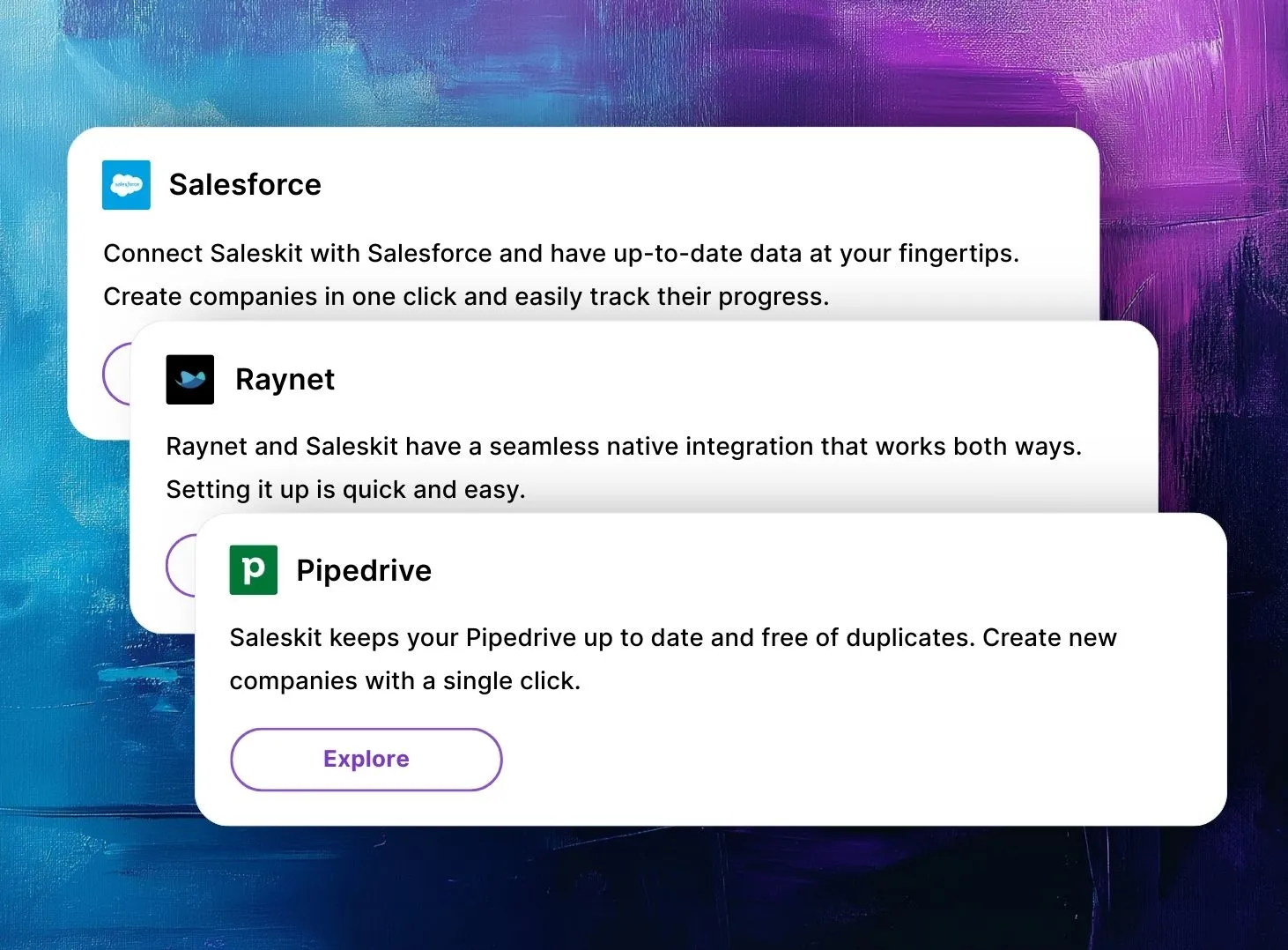Click text "Connect Saleskit with Salesforce and have up-to-date data"
Viewport: 1288px width, 950px height.
click(453, 254)
